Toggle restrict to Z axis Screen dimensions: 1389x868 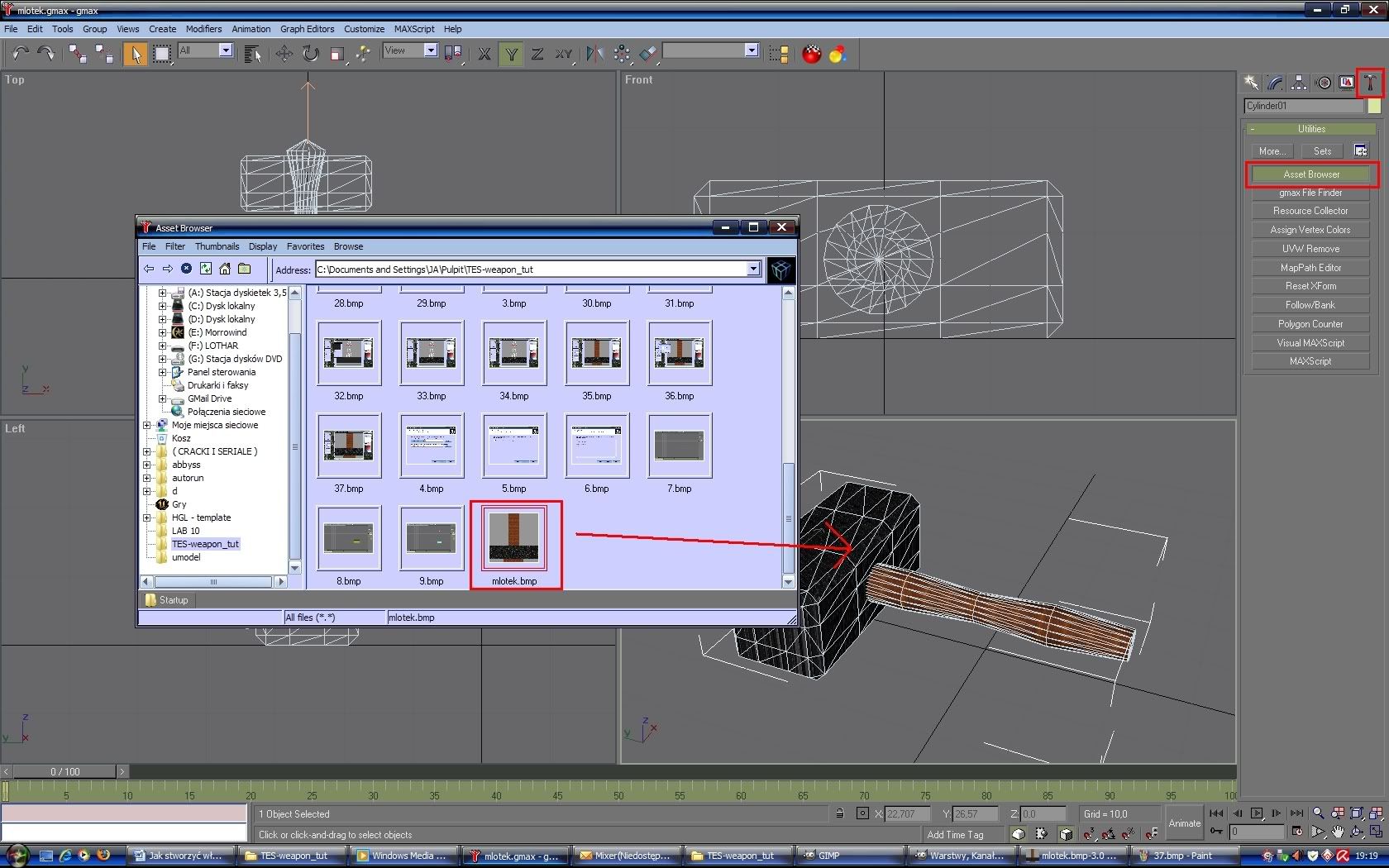[x=537, y=54]
